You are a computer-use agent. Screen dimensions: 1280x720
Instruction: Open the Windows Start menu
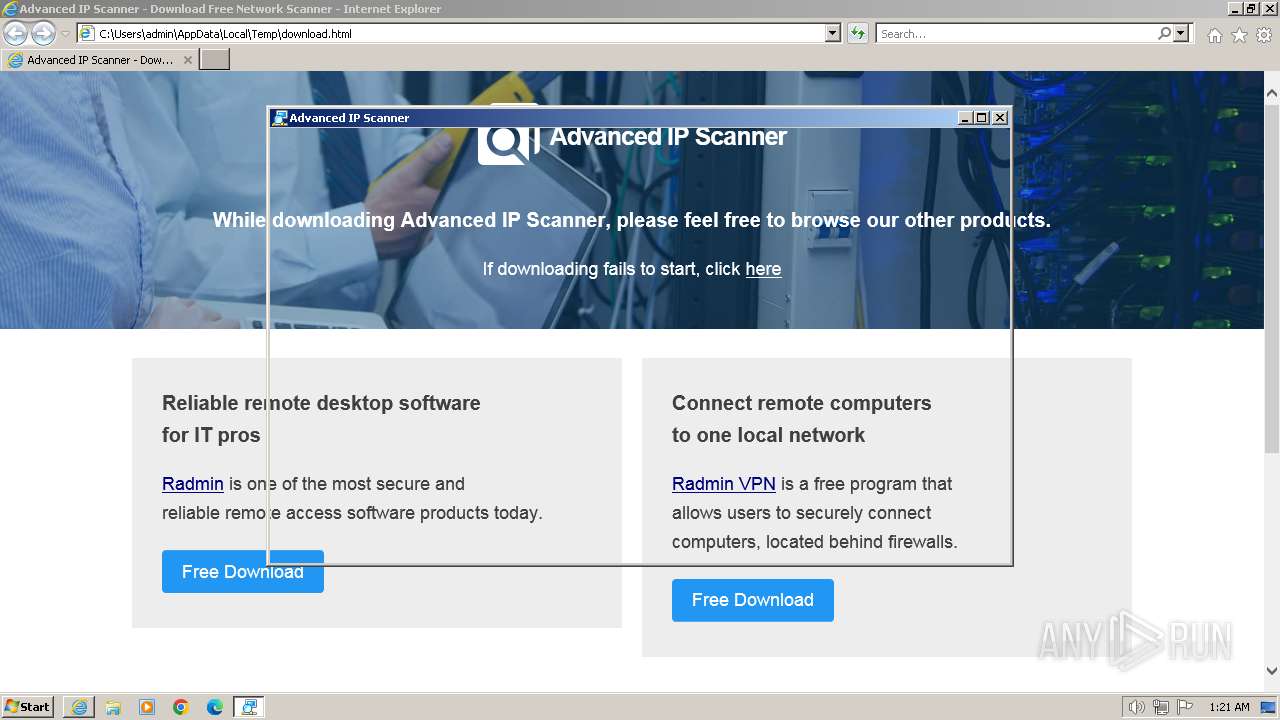[x=28, y=707]
